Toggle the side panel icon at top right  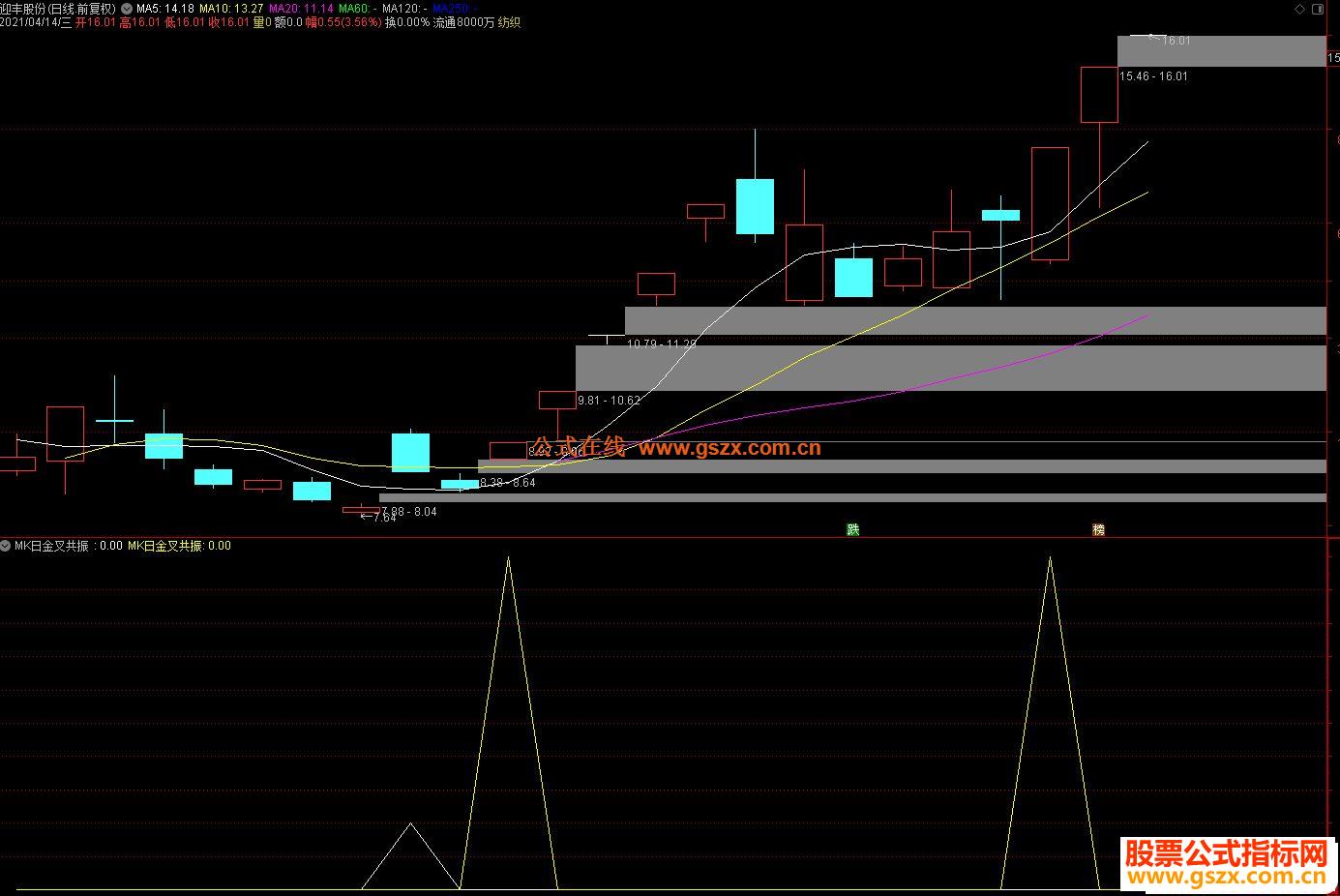coord(1317,9)
